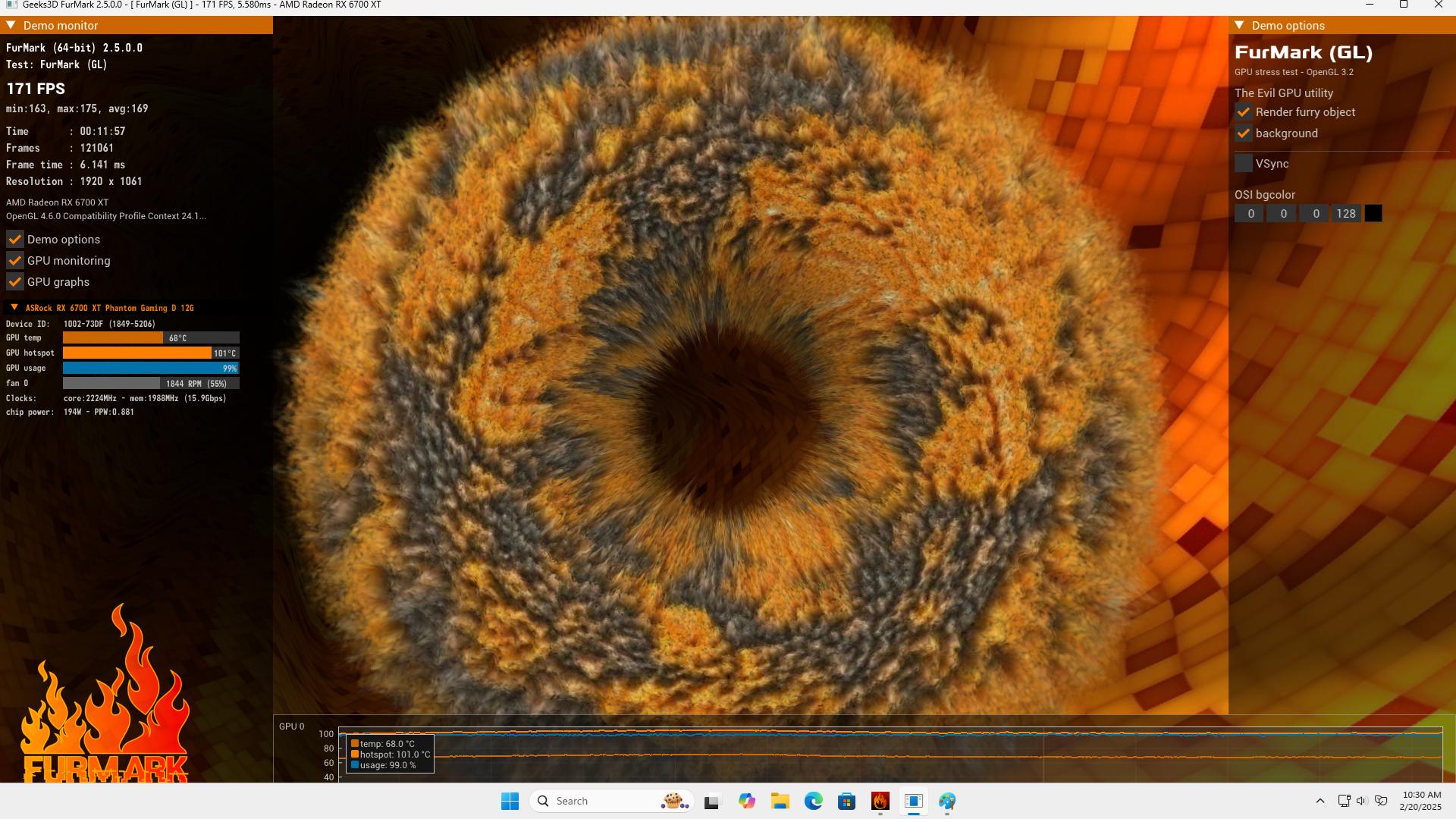The height and width of the screenshot is (819, 1456).
Task: Open Task View from the taskbar
Action: click(712, 801)
